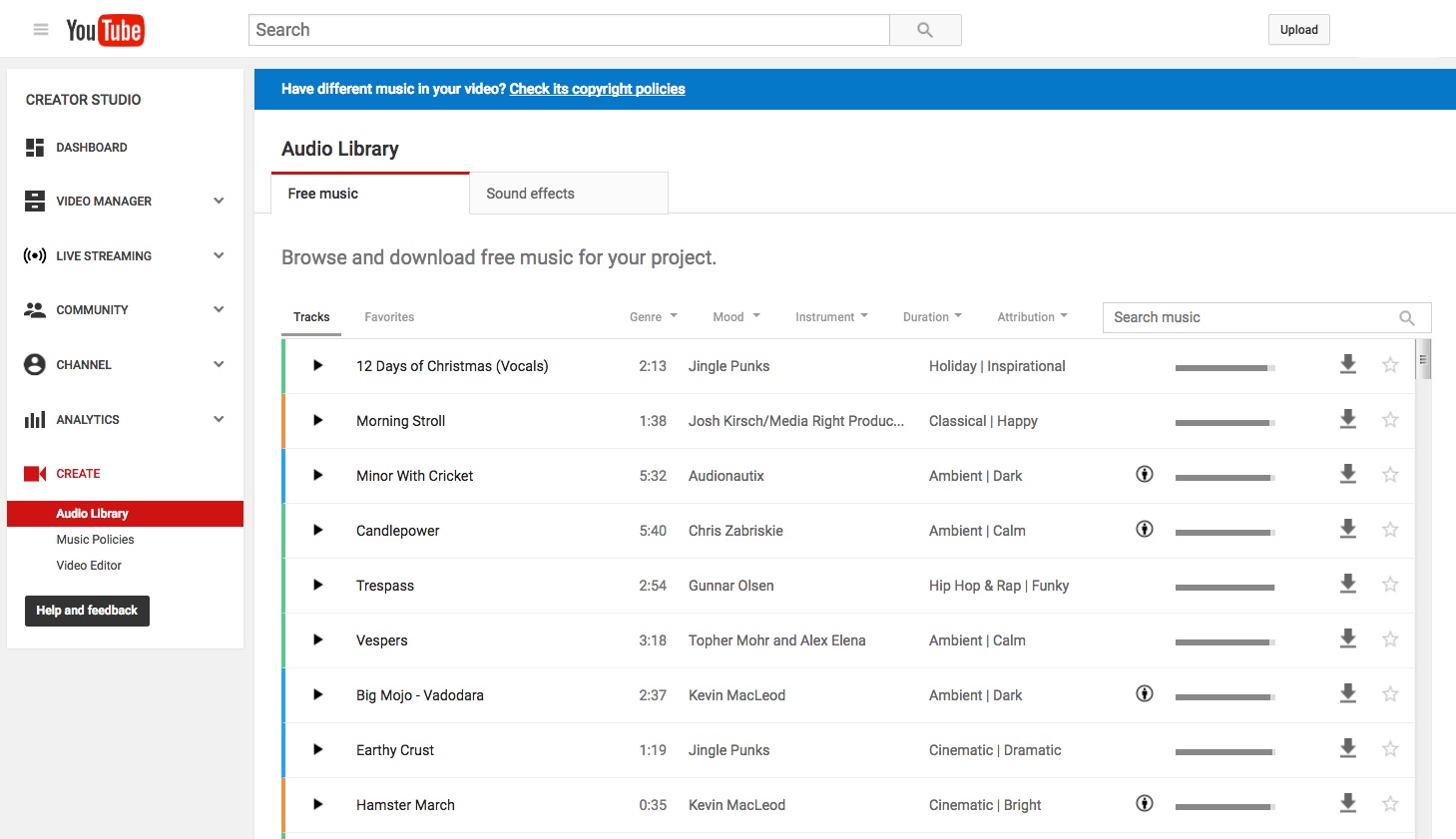Download the Earthy Crust track
The width and height of the screenshot is (1456, 839).
click(x=1348, y=749)
